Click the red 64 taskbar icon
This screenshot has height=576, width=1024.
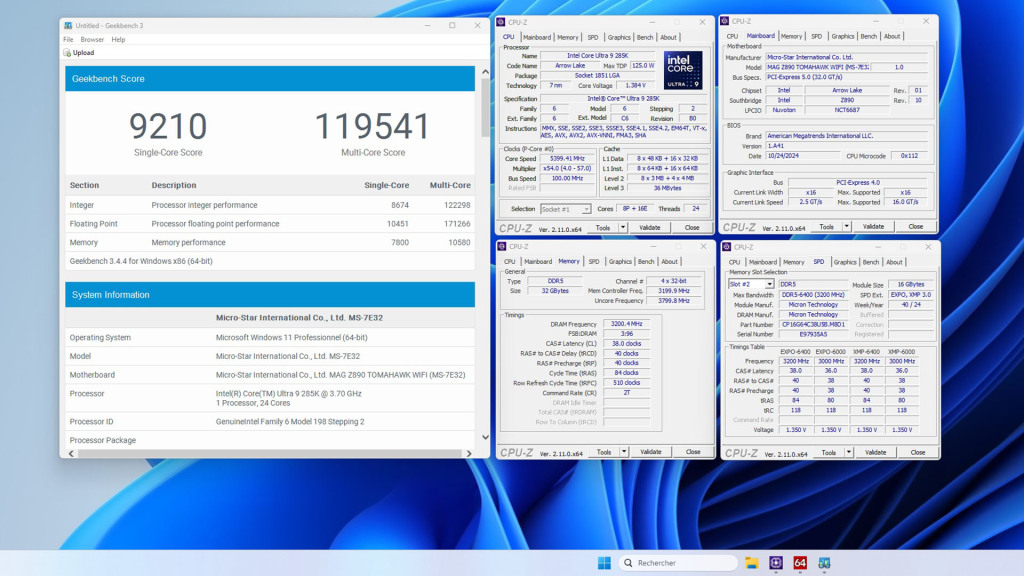pyautogui.click(x=800, y=563)
